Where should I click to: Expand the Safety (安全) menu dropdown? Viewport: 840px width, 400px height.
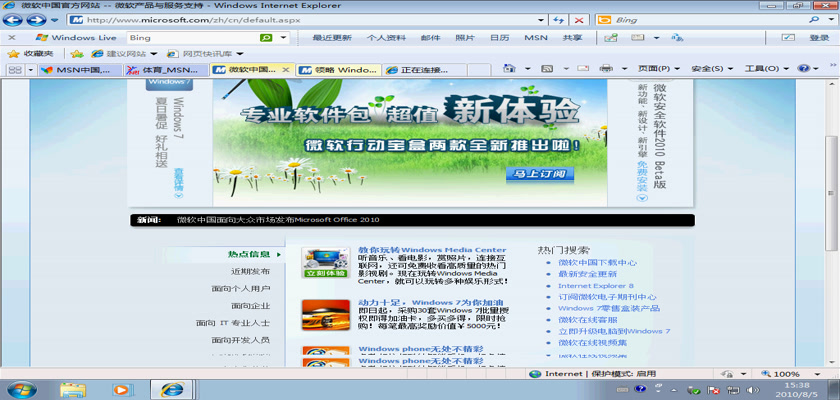pyautogui.click(x=710, y=69)
